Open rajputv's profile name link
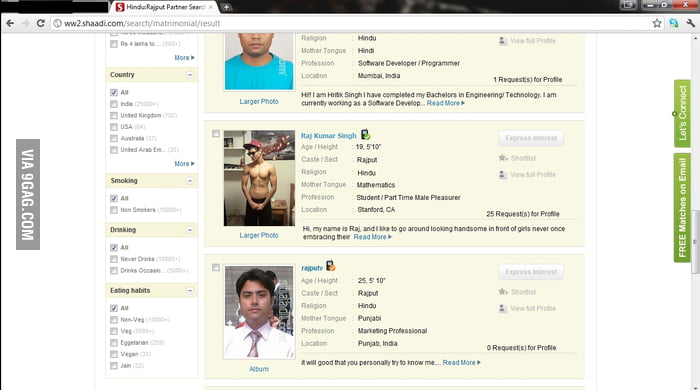Viewport: 700px width, 390px height. point(312,268)
